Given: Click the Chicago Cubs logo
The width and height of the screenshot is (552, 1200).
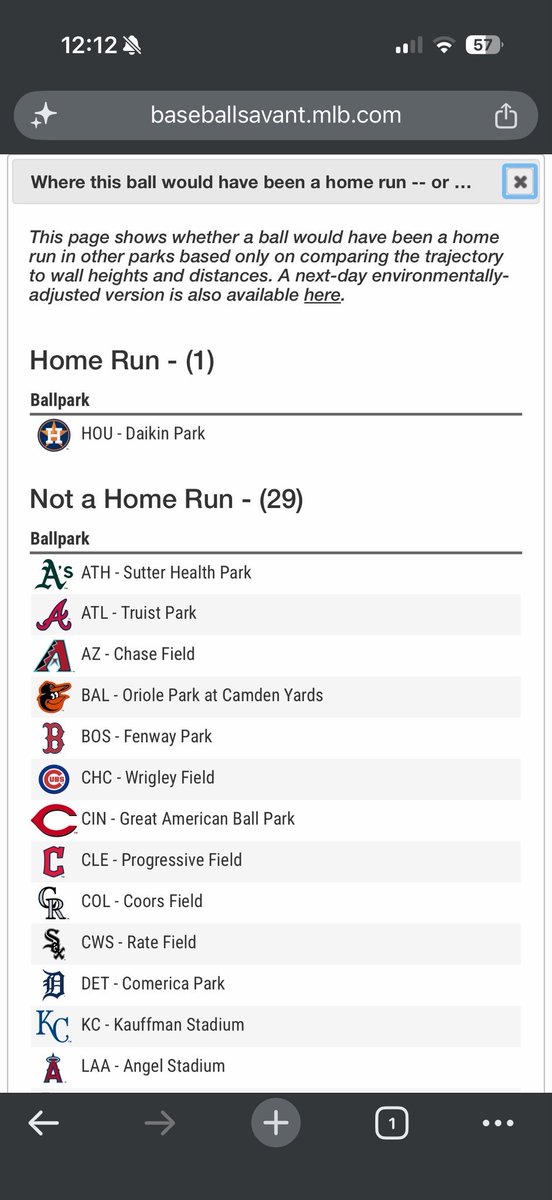Looking at the screenshot, I should click(53, 778).
